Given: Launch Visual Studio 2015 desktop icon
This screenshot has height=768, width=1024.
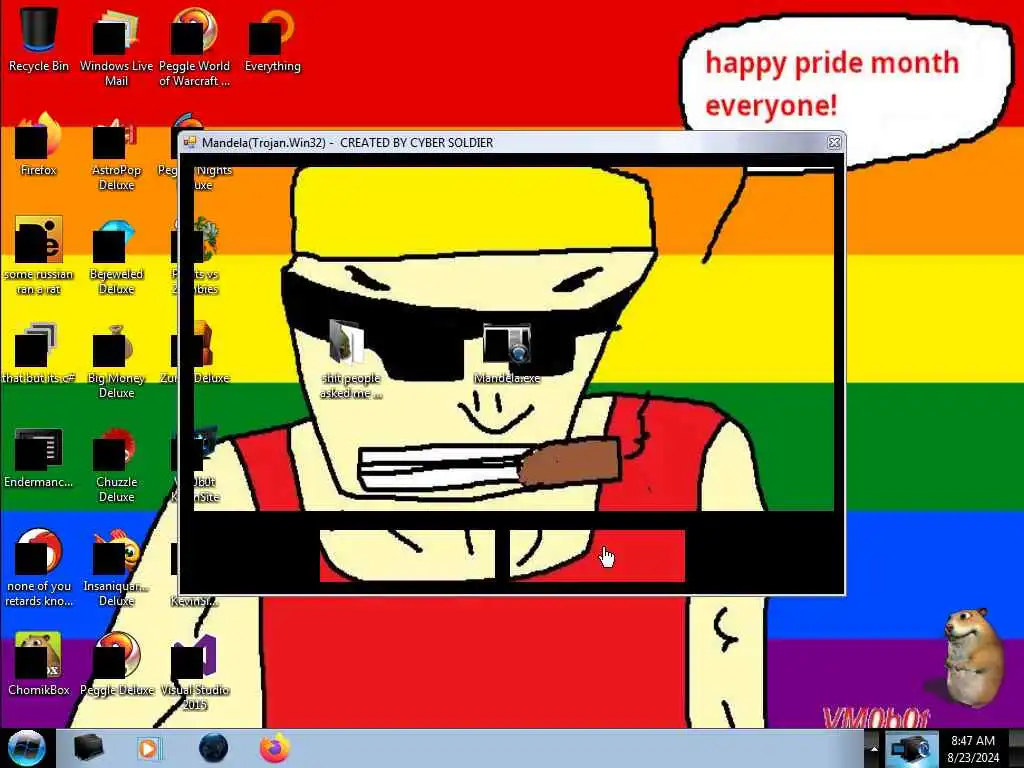Looking at the screenshot, I should tap(194, 671).
